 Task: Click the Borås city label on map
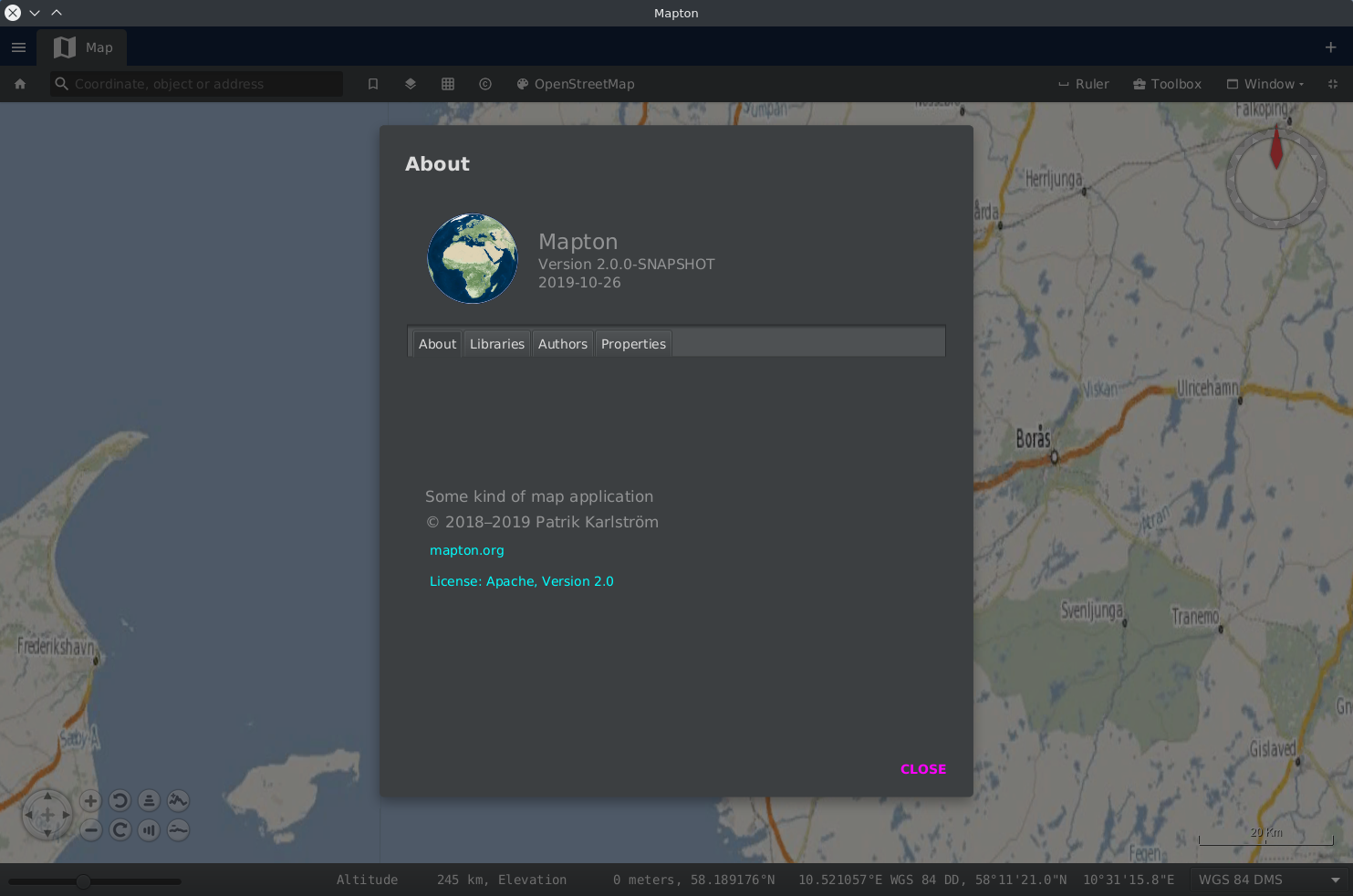point(1034,439)
